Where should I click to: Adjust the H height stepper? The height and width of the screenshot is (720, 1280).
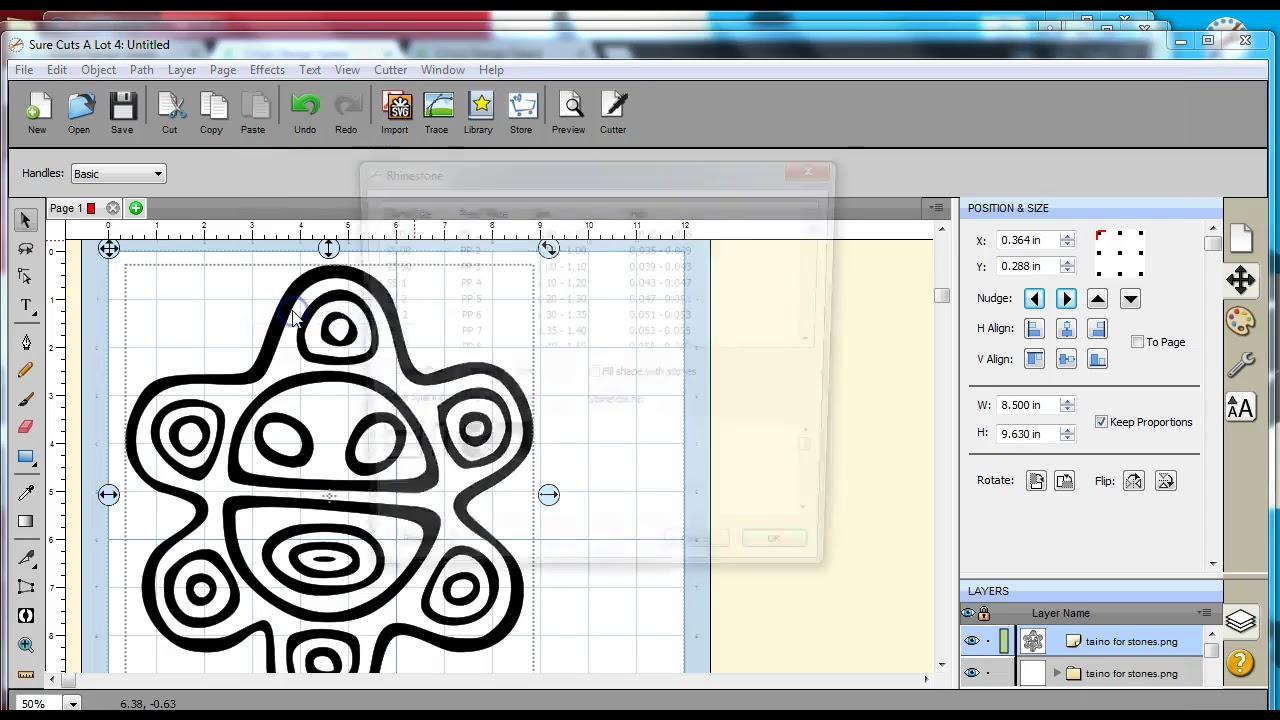pos(1067,434)
